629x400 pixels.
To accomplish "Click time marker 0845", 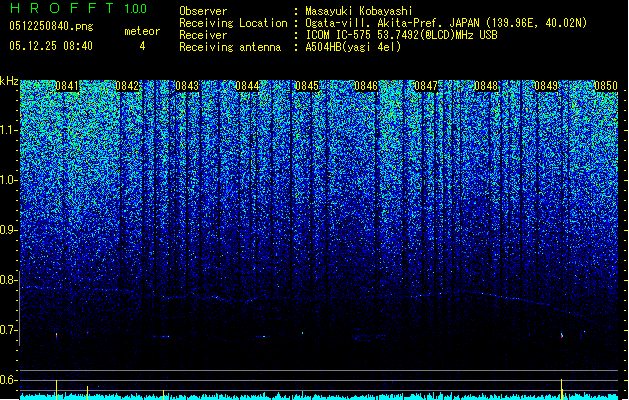I will tap(306, 86).
